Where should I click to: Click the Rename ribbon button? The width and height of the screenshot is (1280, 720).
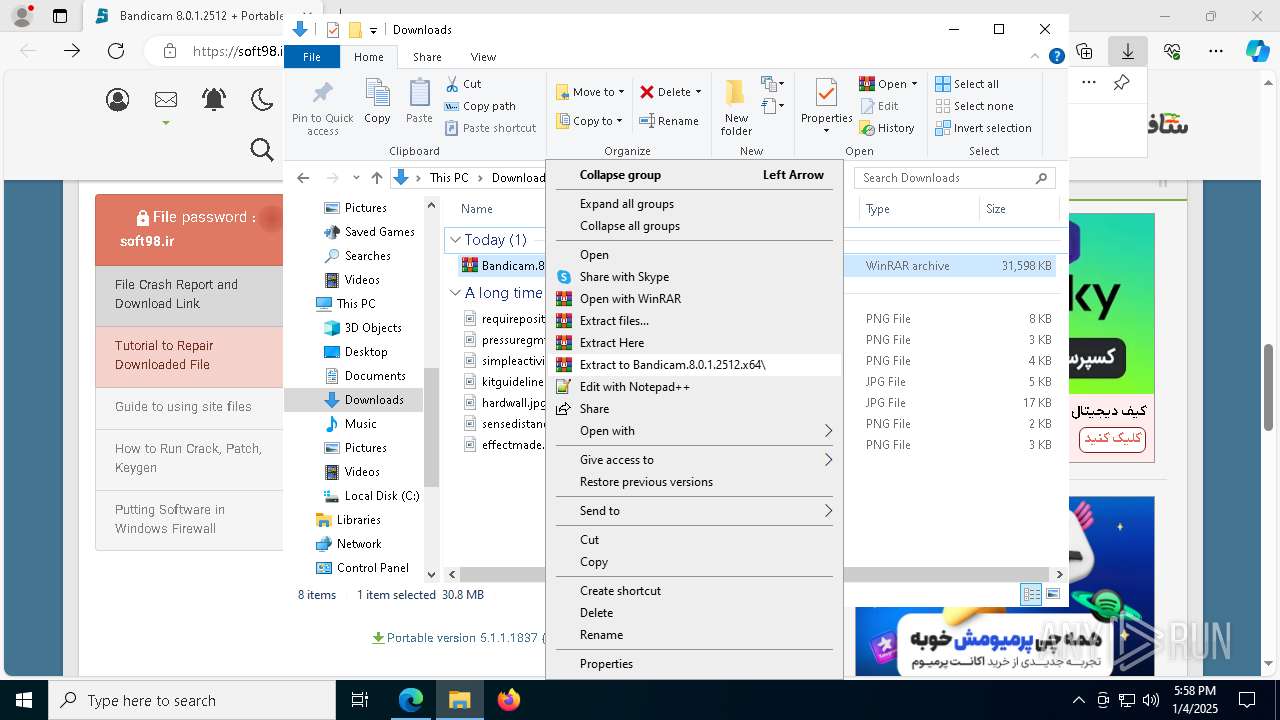669,121
